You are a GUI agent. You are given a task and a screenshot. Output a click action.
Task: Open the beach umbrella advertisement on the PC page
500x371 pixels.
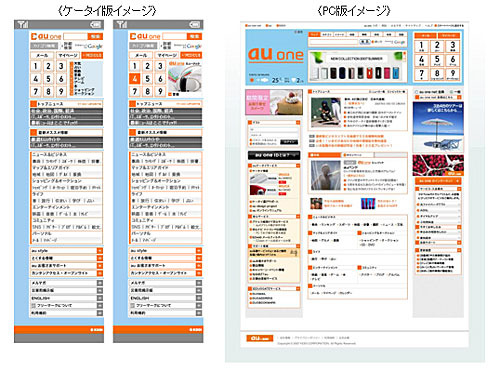point(438,127)
